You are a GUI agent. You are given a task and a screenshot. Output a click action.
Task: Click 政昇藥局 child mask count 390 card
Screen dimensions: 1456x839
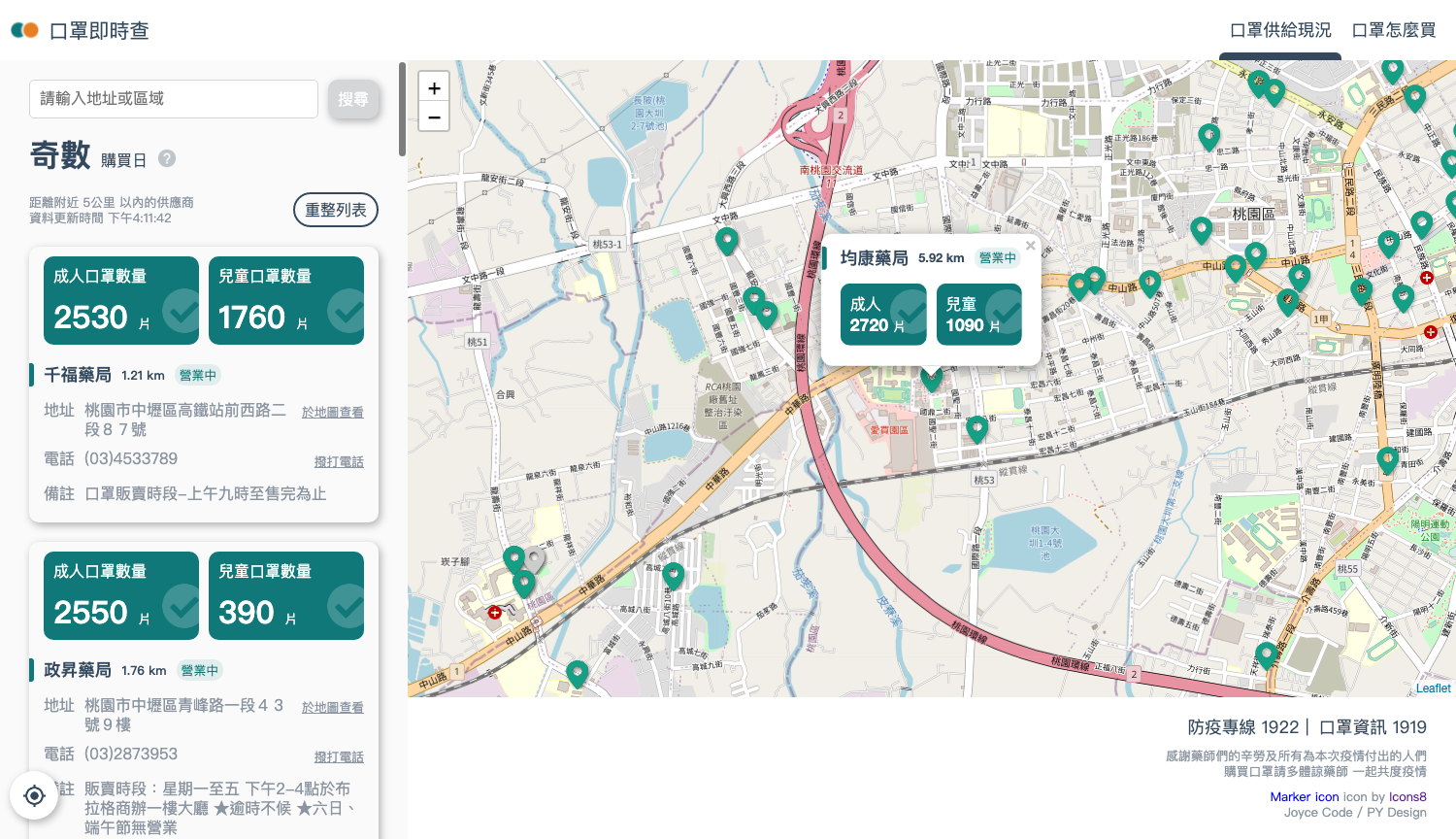pyautogui.click(x=286, y=595)
